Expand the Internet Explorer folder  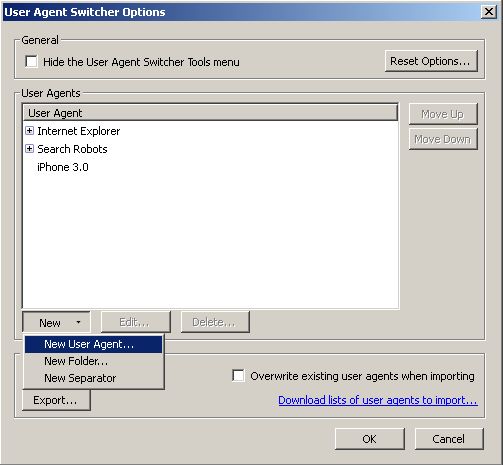coord(29,131)
